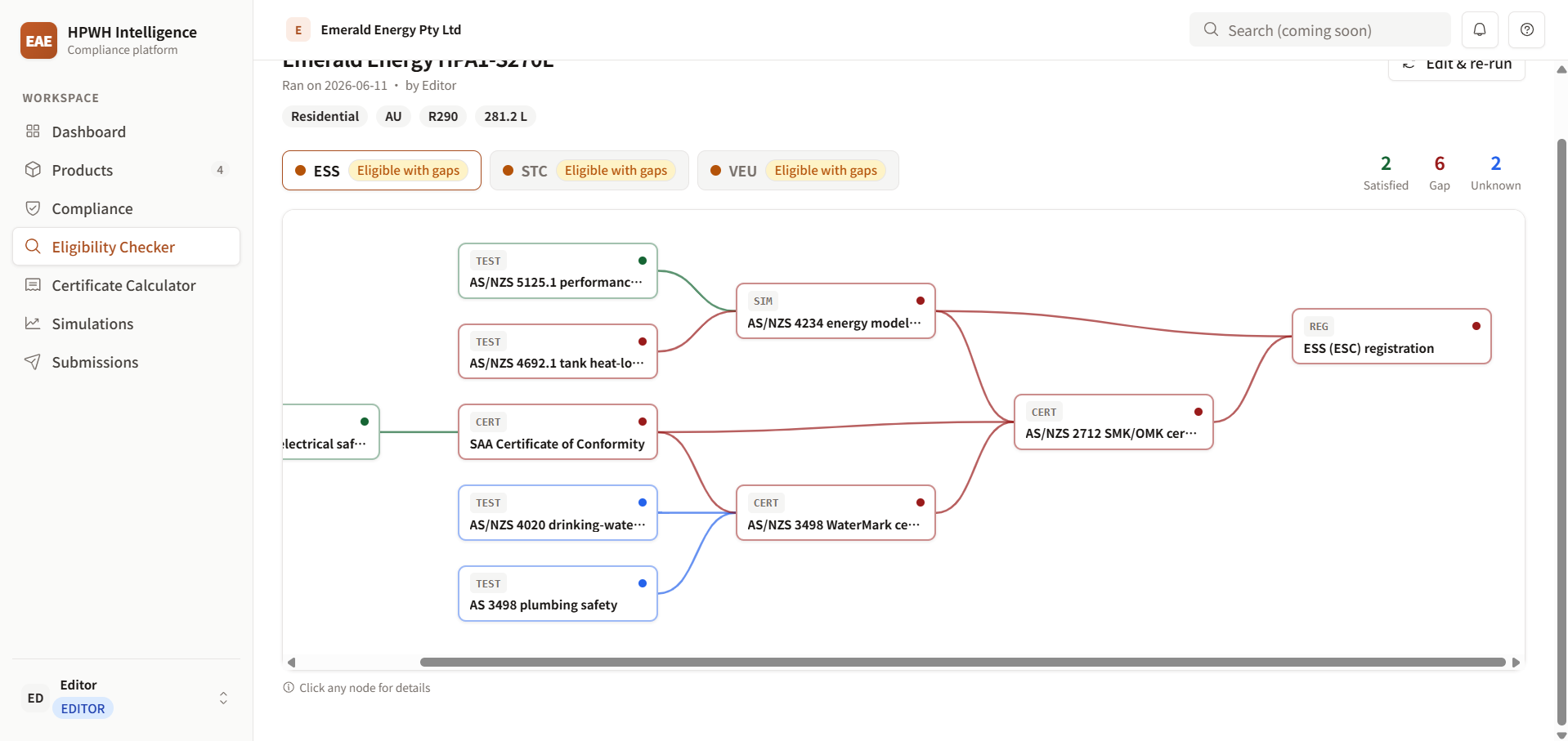Switch to the VEU scheme tab
1568x741 pixels.
click(798, 170)
